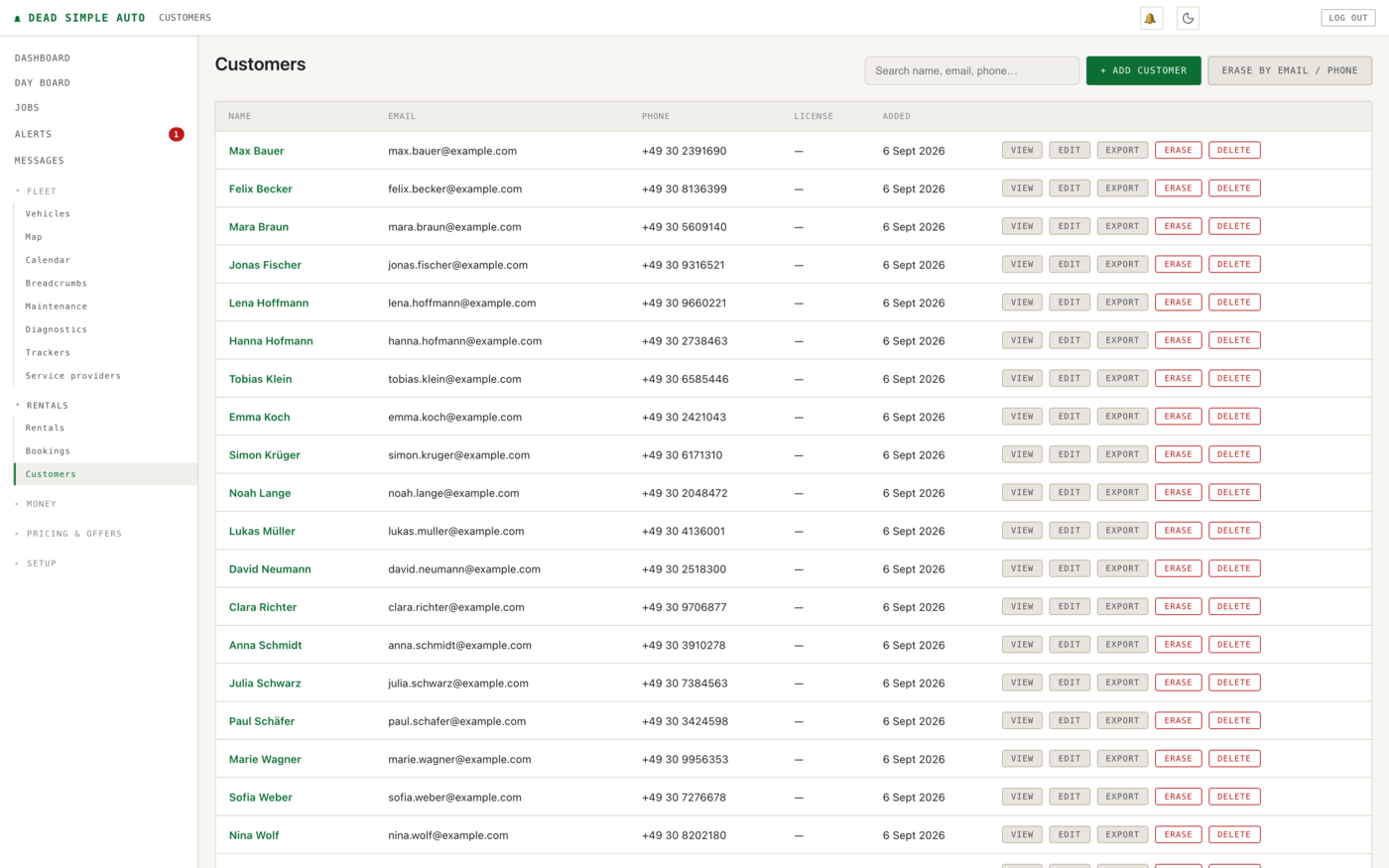The image size is (1389, 868).
Task: Open Jobs in sidebar
Action: (x=27, y=108)
